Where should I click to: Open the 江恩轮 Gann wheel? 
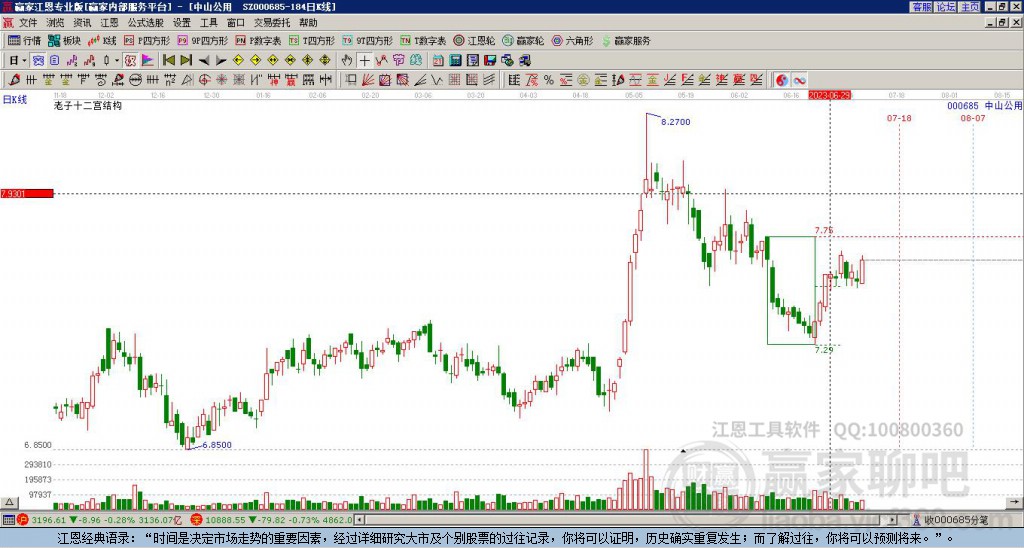point(474,40)
